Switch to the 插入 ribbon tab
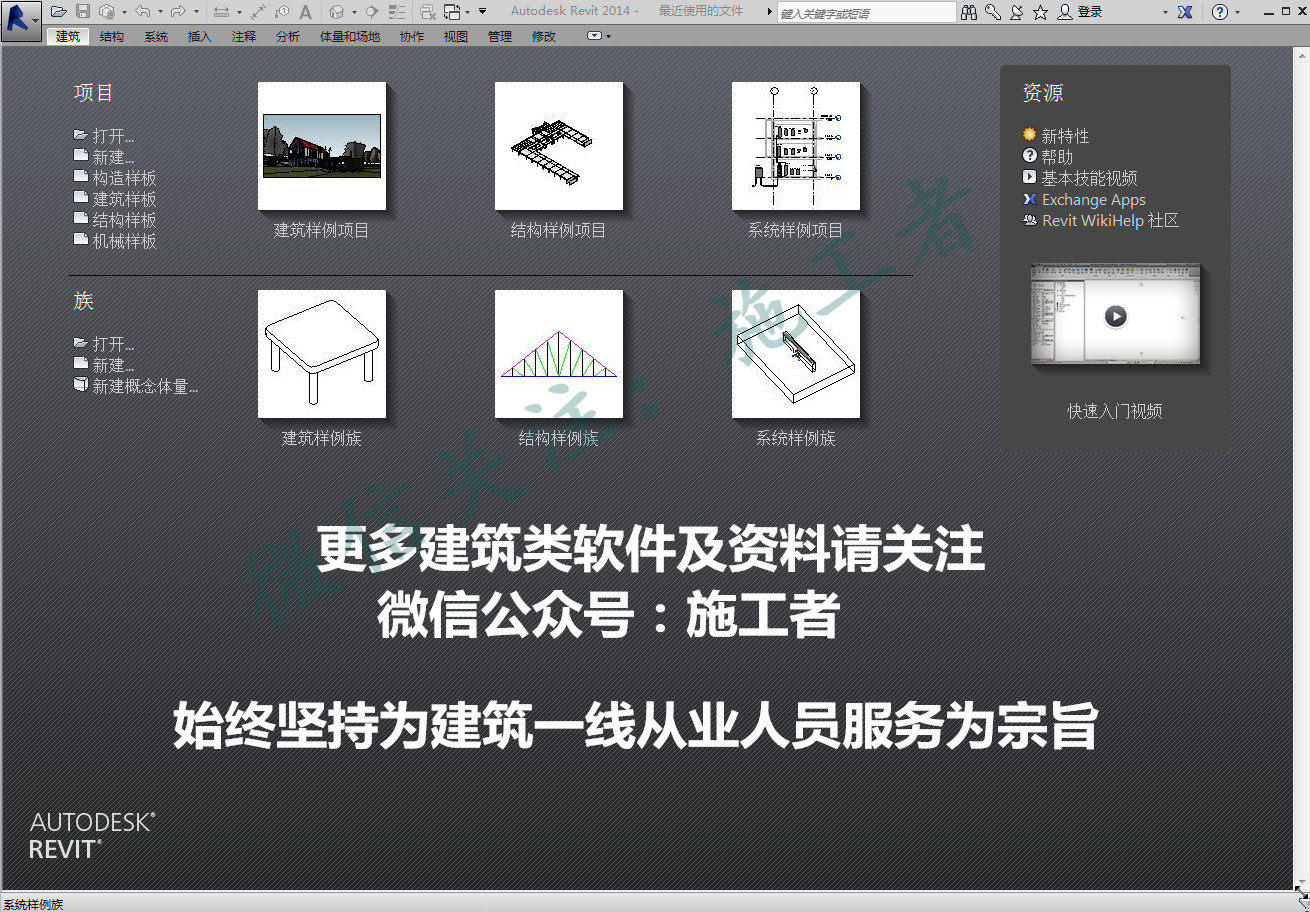This screenshot has height=912, width=1310. click(x=200, y=36)
